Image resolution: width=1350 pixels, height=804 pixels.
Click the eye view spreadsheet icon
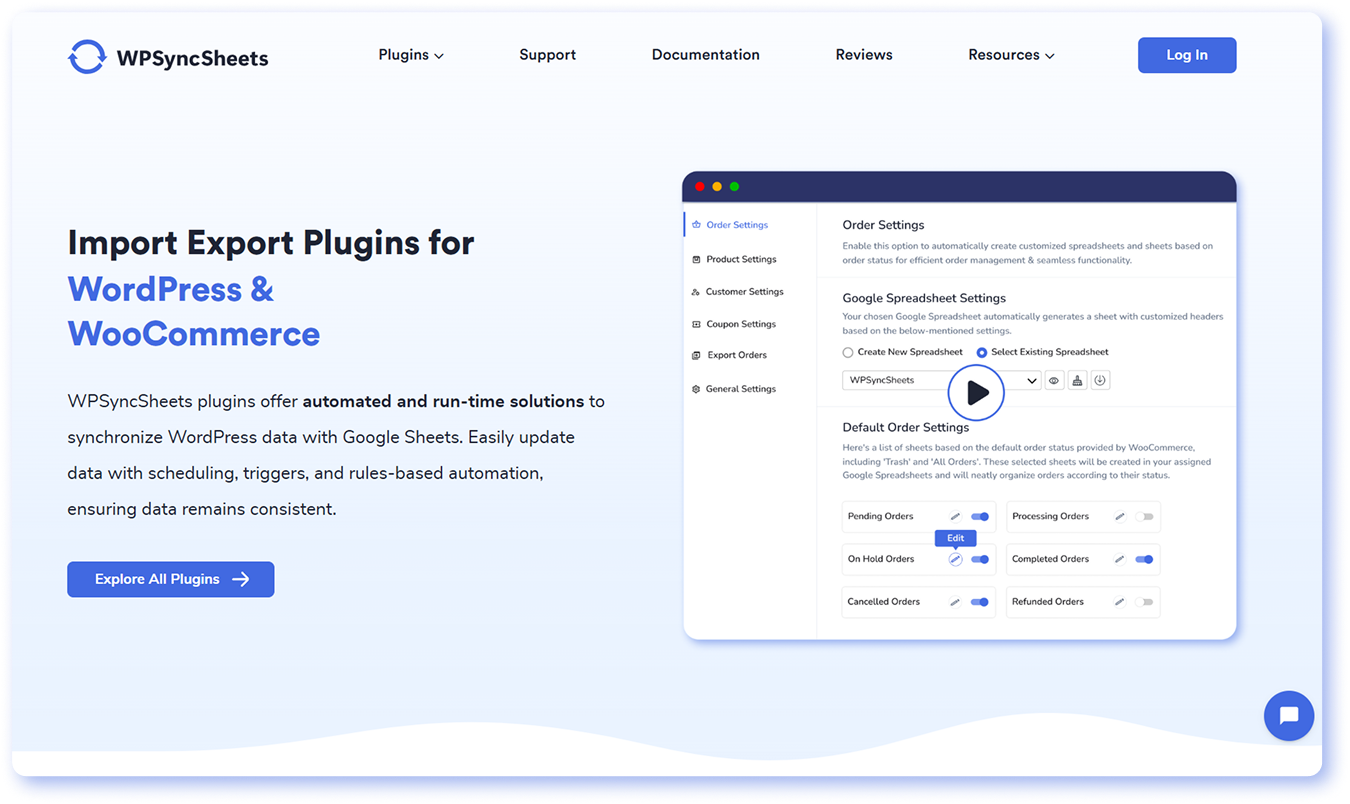1054,381
